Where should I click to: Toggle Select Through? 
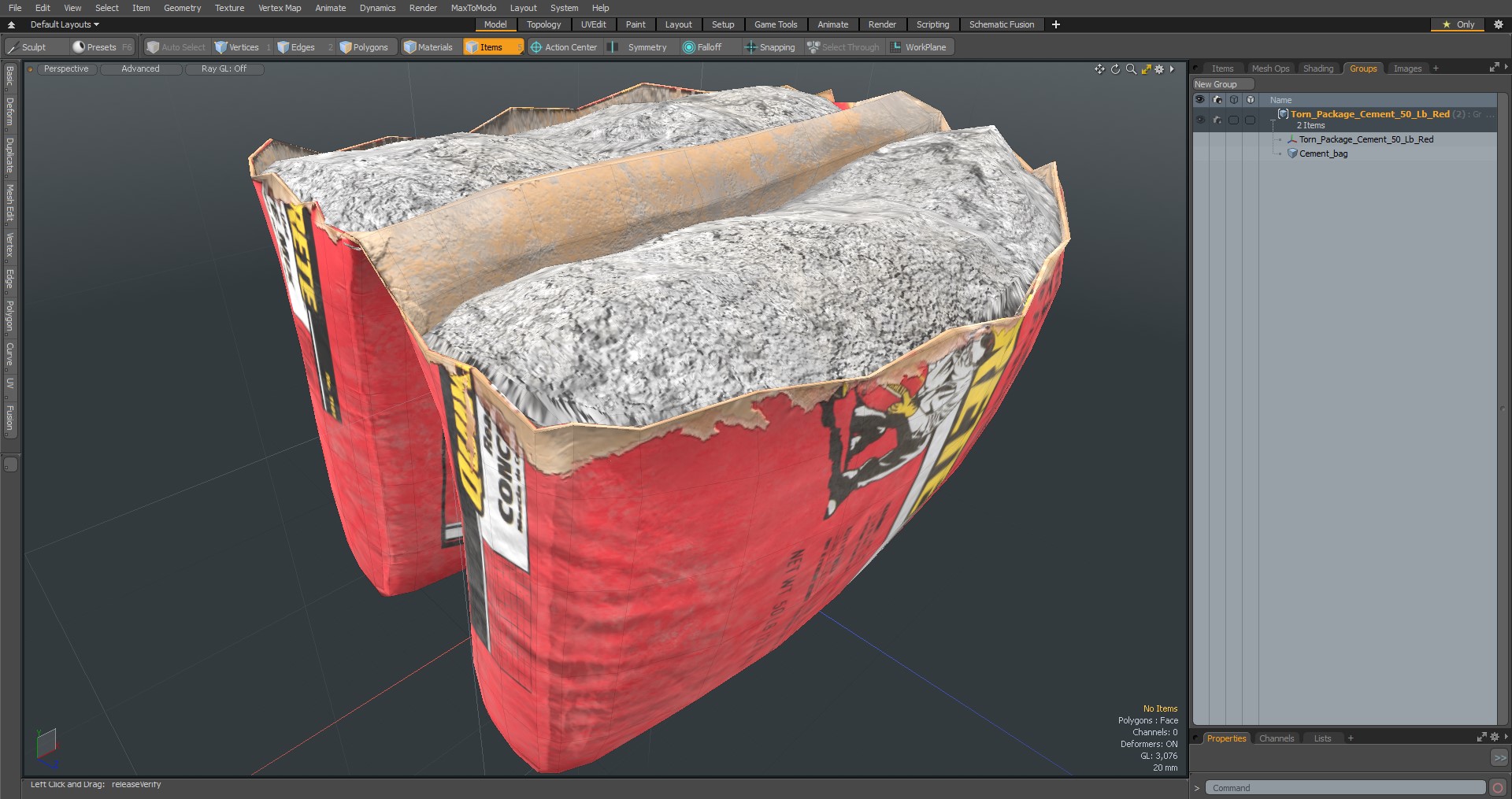click(x=843, y=47)
